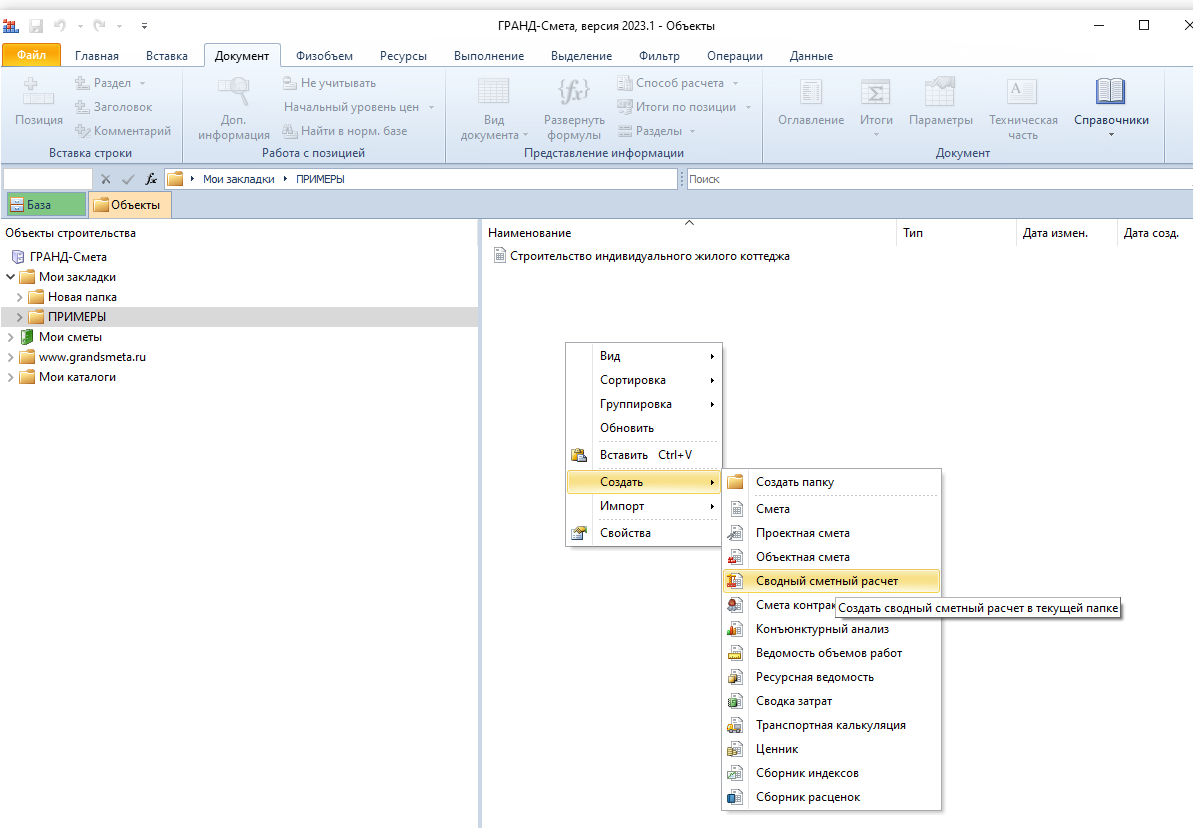Switch to the Главная ribbon tab

(97, 56)
